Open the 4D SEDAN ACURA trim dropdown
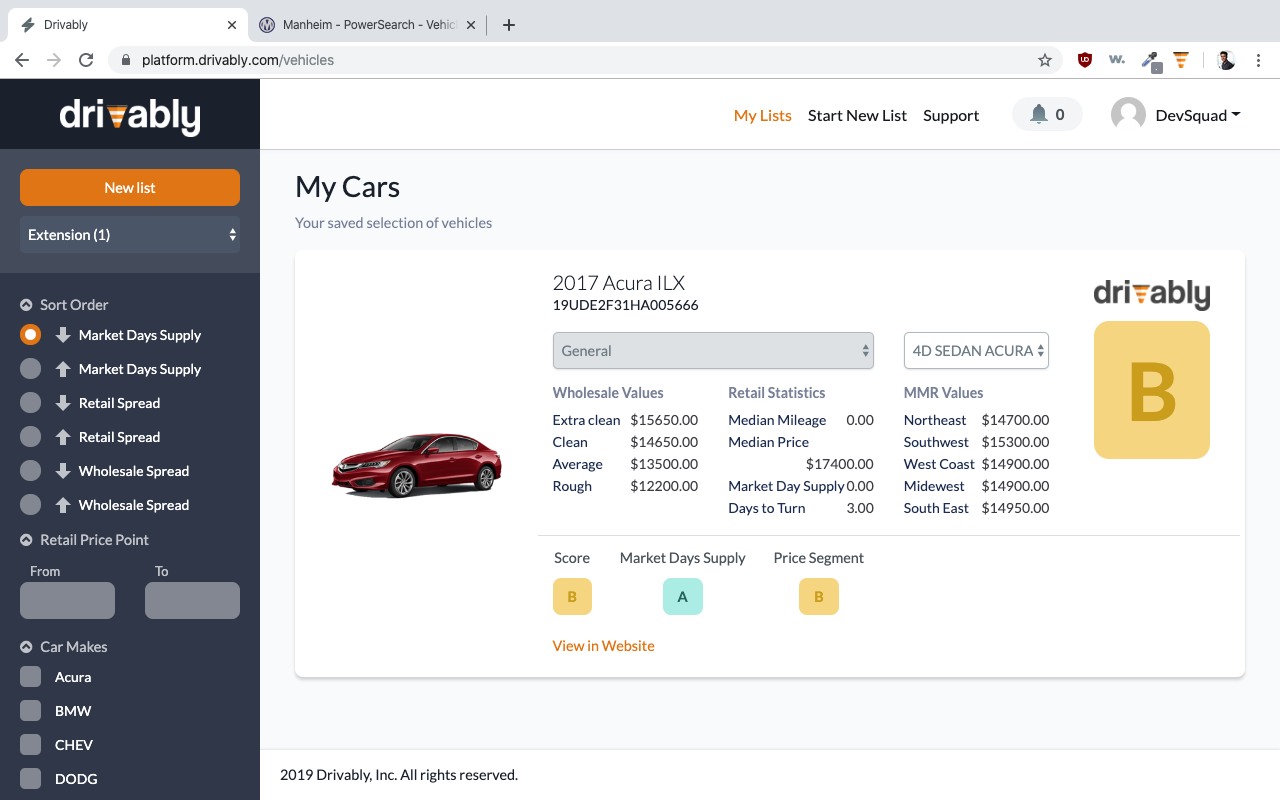Viewport: 1280px width, 800px height. [x=976, y=351]
